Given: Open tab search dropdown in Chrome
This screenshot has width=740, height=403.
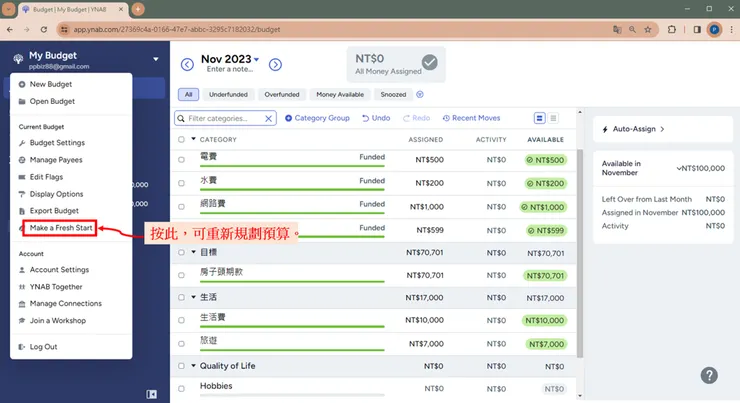Looking at the screenshot, I should click(x=8, y=9).
